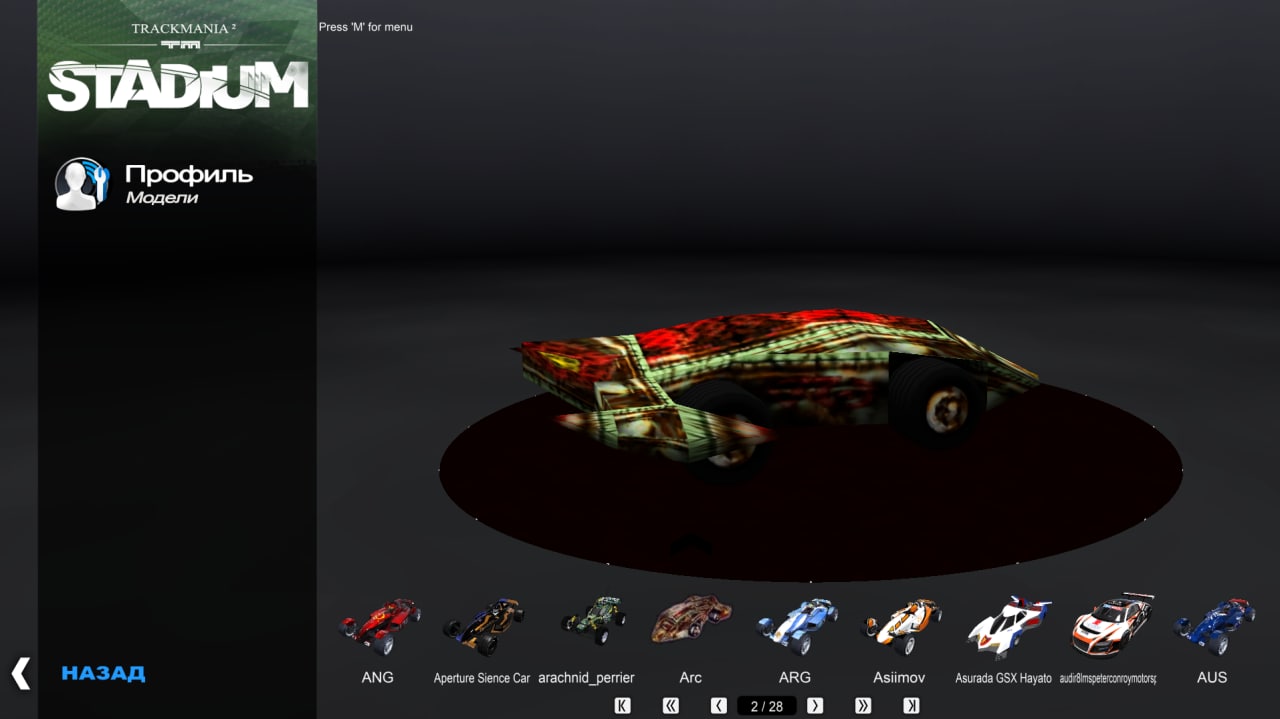Select the AUS car model thumbnail

tap(1214, 626)
